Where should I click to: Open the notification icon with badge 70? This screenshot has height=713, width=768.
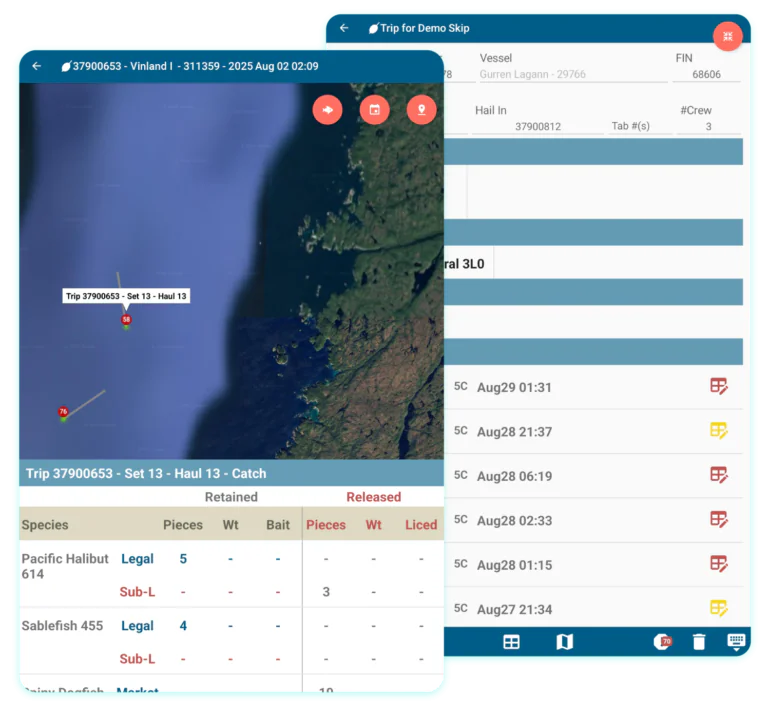click(x=662, y=642)
